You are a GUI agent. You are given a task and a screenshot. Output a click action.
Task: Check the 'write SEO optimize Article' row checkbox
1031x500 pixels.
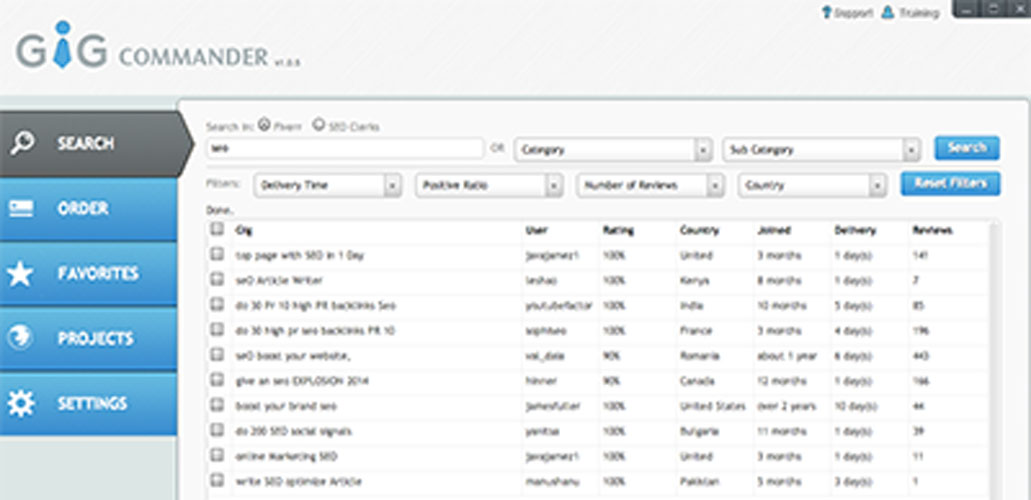pyautogui.click(x=217, y=480)
